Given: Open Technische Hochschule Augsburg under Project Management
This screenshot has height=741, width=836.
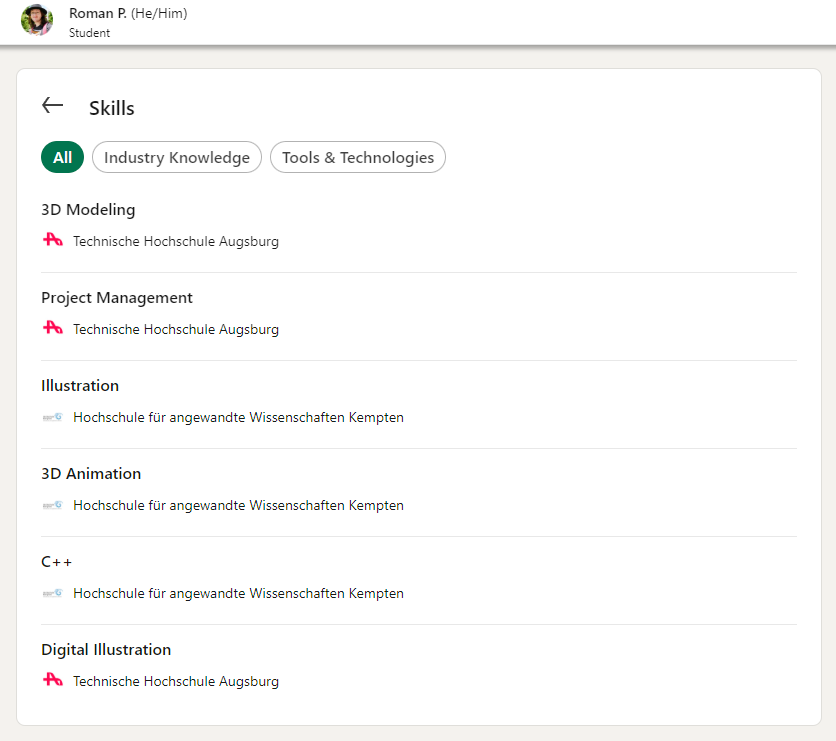Looking at the screenshot, I should tap(176, 329).
